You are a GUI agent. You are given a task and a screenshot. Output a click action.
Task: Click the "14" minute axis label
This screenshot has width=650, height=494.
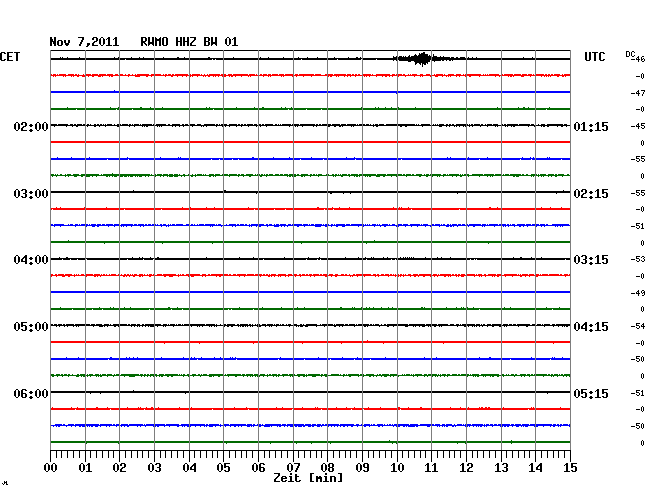pos(535,467)
